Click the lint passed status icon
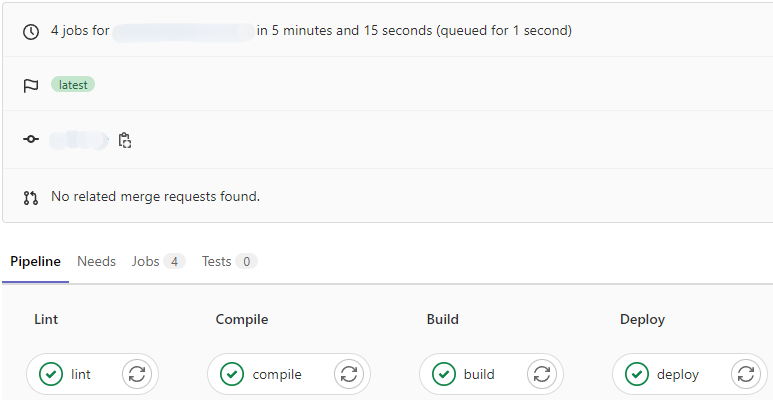The height and width of the screenshot is (400, 773). pos(51,374)
